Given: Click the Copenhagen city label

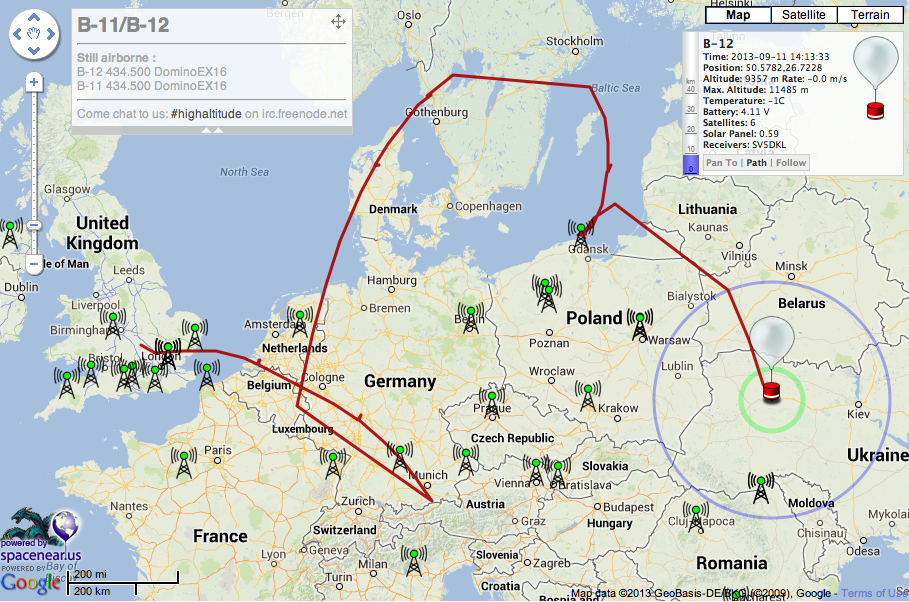Looking at the screenshot, I should point(488,206).
